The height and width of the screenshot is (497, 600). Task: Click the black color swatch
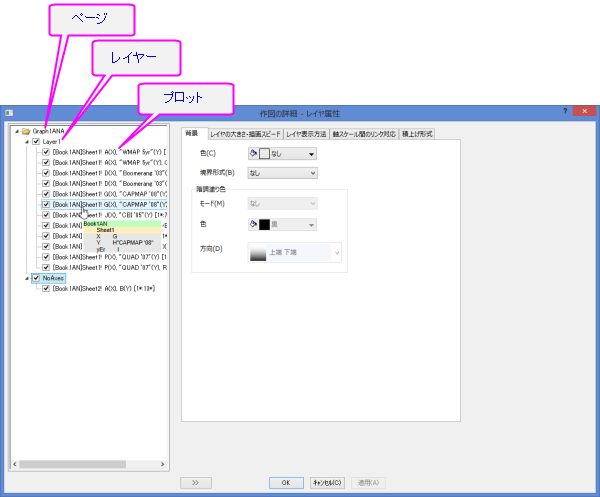pos(264,225)
